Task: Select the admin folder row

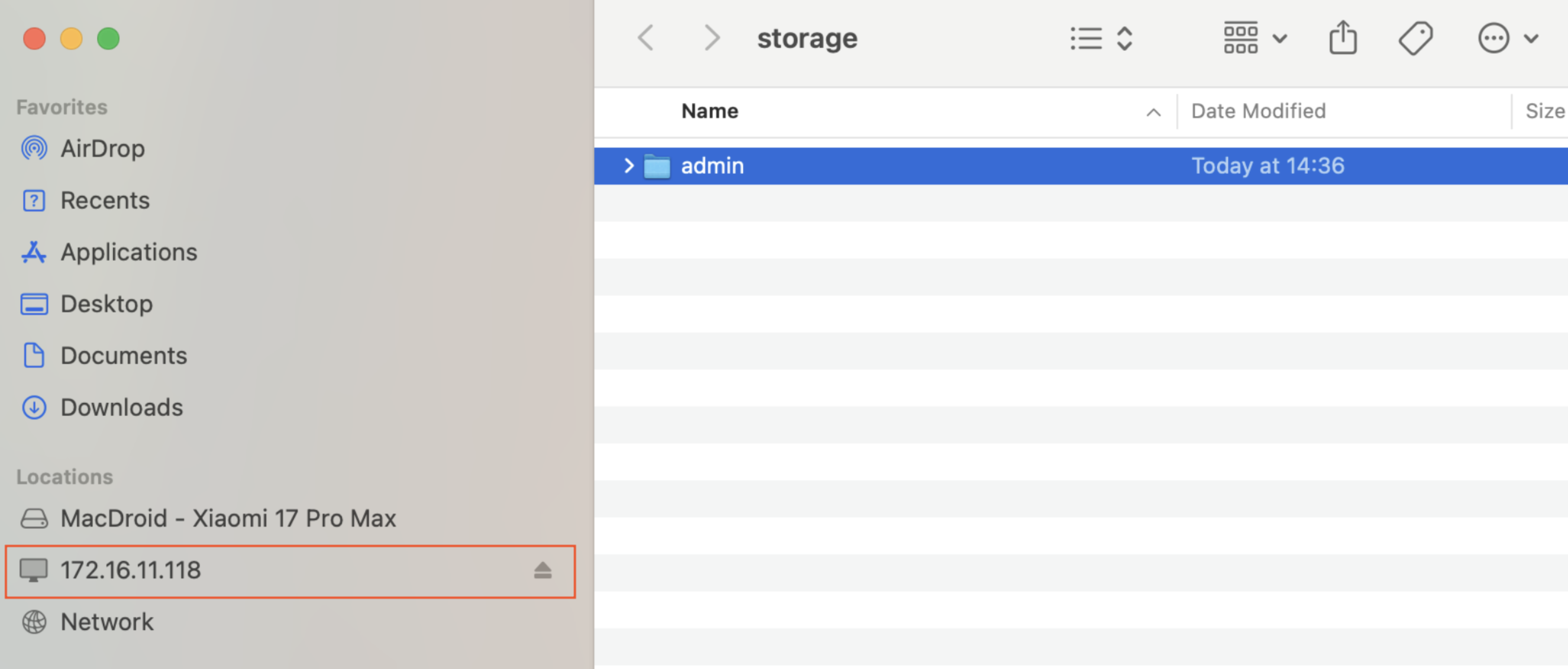Action: pos(913,166)
